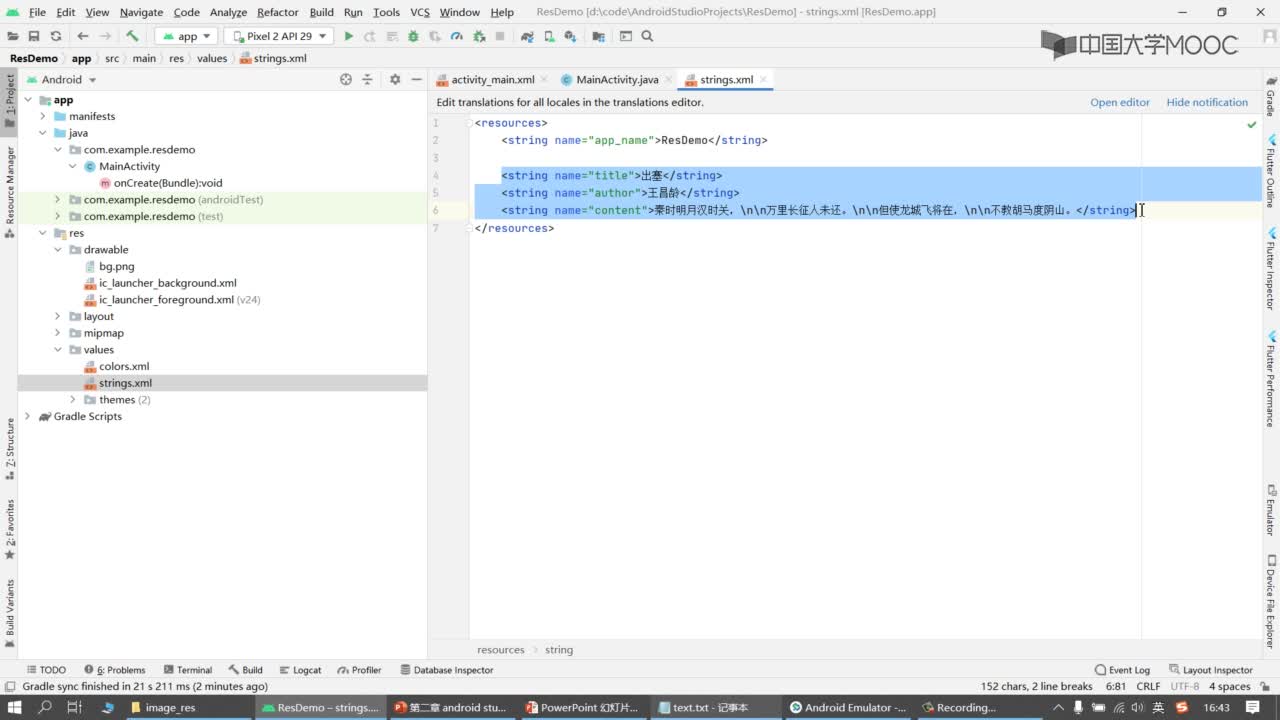Click the Profile app gauge icon
The height and width of the screenshot is (720, 1280).
coord(456,36)
